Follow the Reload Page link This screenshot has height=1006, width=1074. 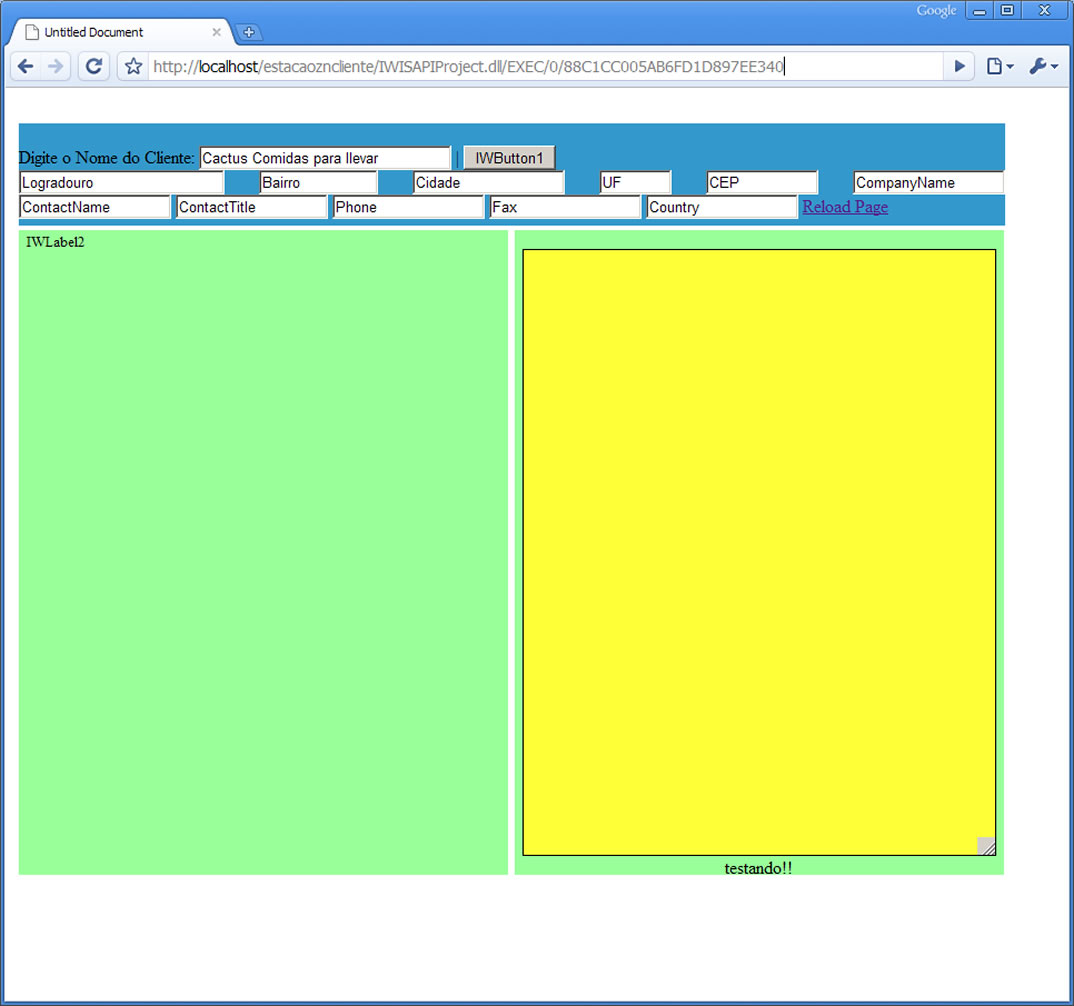coord(845,207)
